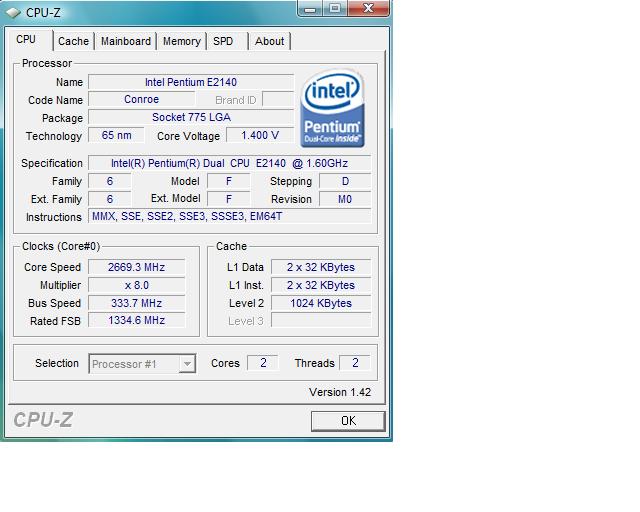Open the Mainboard tab
Viewport: 640px width, 512px height.
[x=126, y=41]
